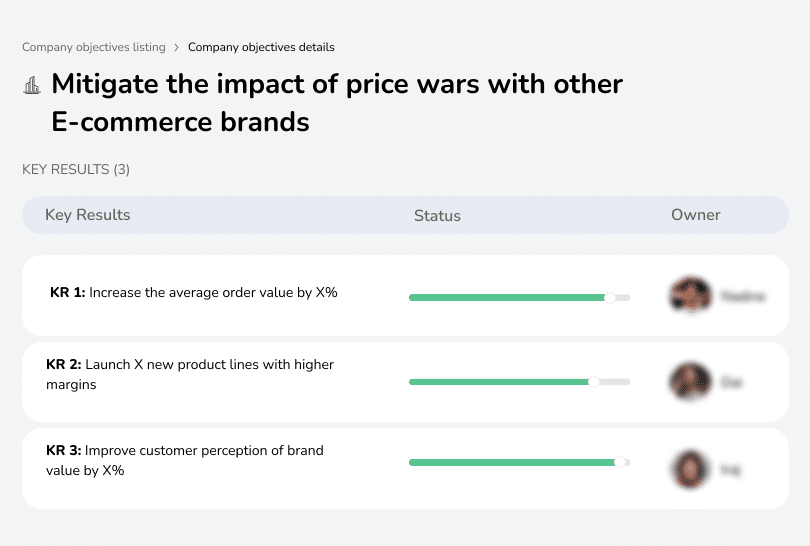The height and width of the screenshot is (546, 810).
Task: Click the Owner column header
Action: point(695,215)
